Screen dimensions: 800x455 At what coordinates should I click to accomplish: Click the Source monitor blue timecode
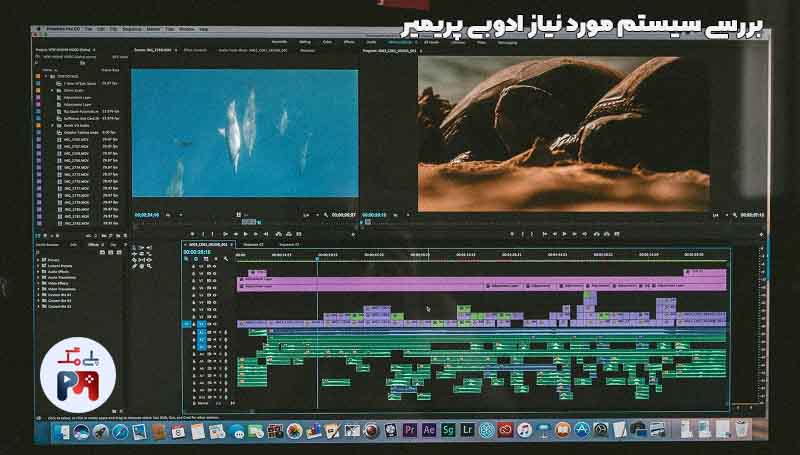[x=146, y=215]
